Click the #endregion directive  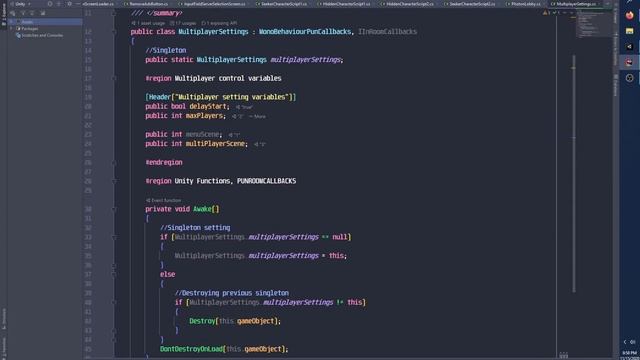point(164,162)
